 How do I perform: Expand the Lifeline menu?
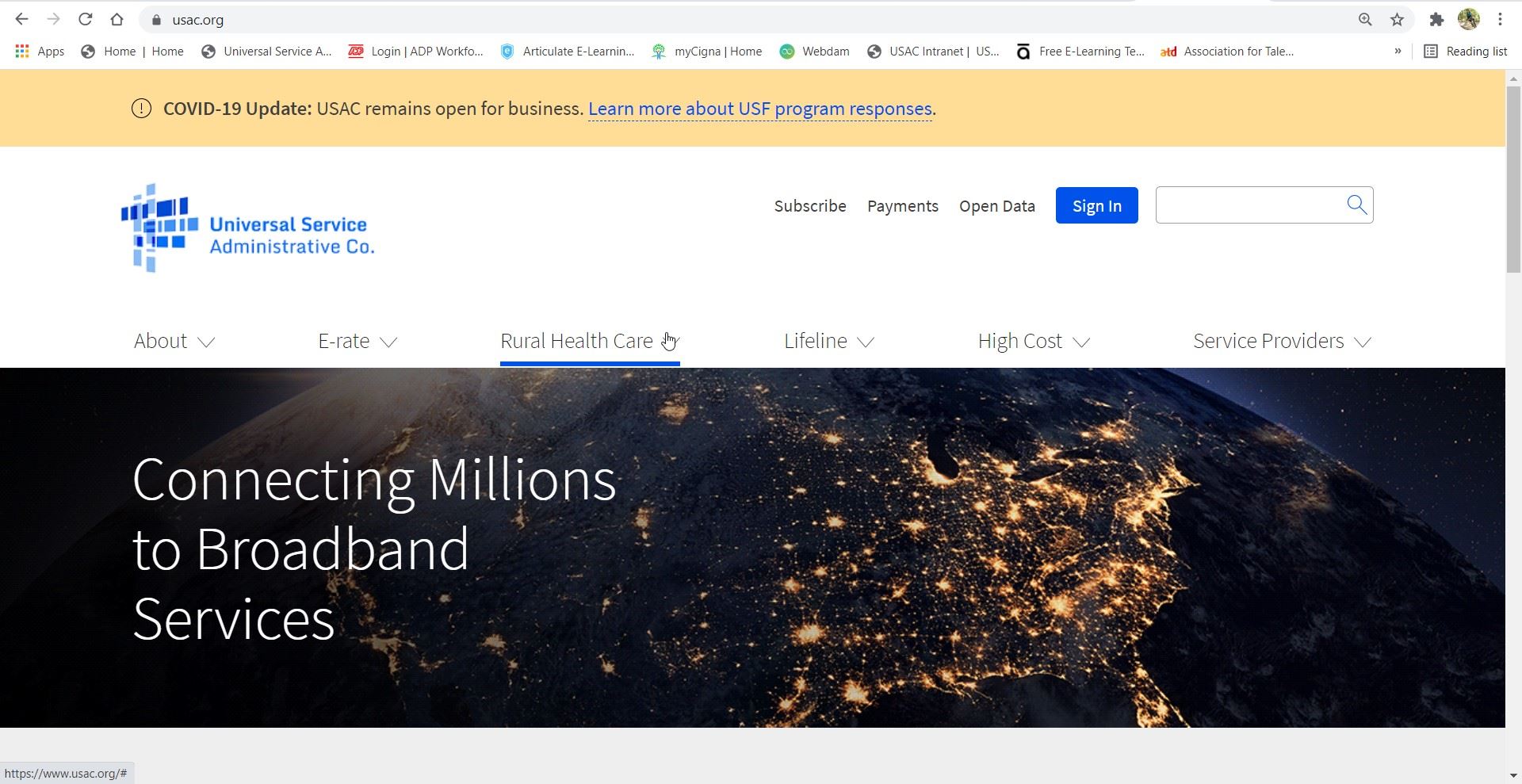[x=829, y=341]
